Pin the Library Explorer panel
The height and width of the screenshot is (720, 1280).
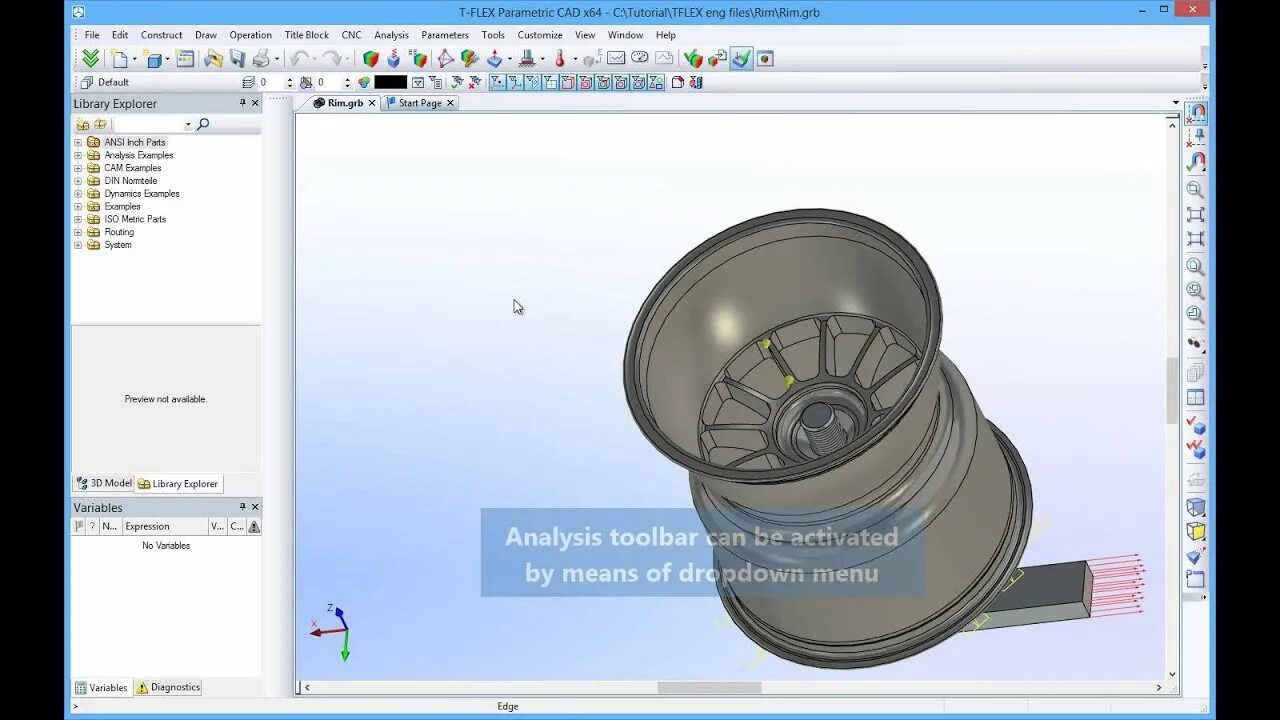[x=242, y=103]
